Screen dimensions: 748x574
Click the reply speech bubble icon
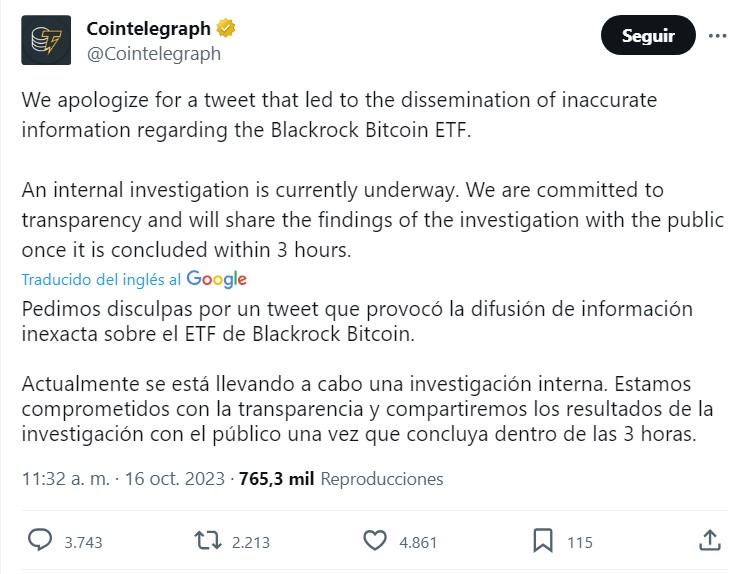(x=40, y=541)
